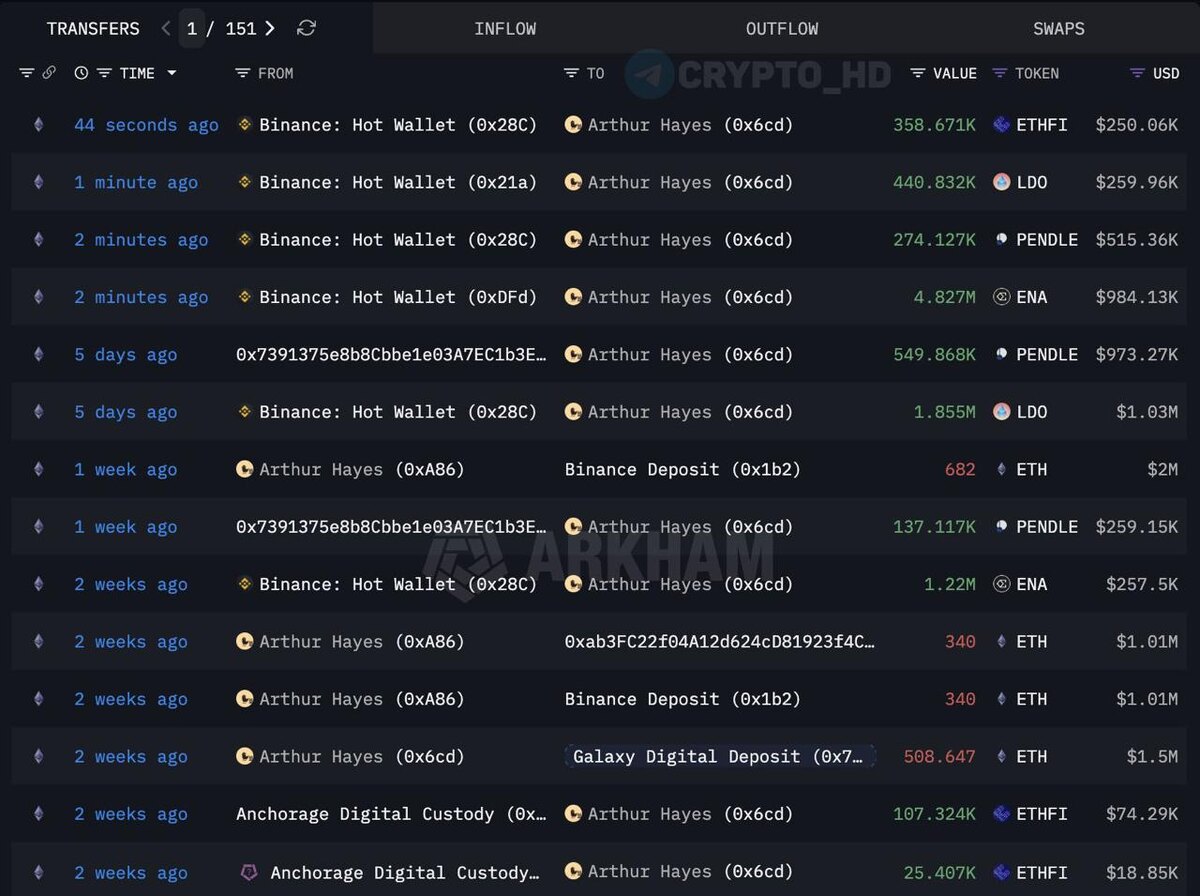
Task: Click FROM column header label
Action: 276,73
